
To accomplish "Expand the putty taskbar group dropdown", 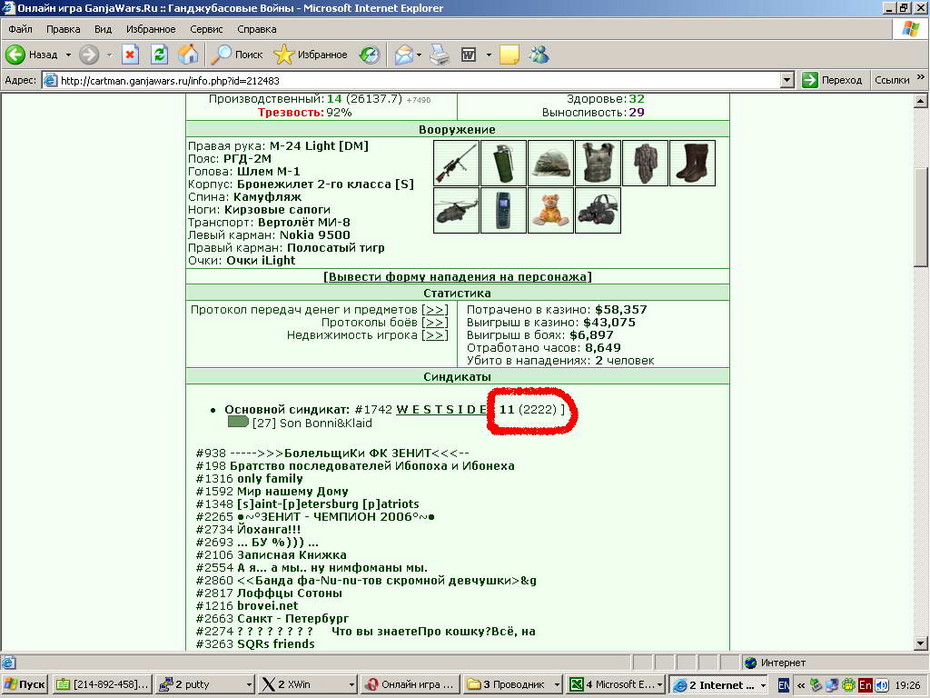I will [x=249, y=685].
